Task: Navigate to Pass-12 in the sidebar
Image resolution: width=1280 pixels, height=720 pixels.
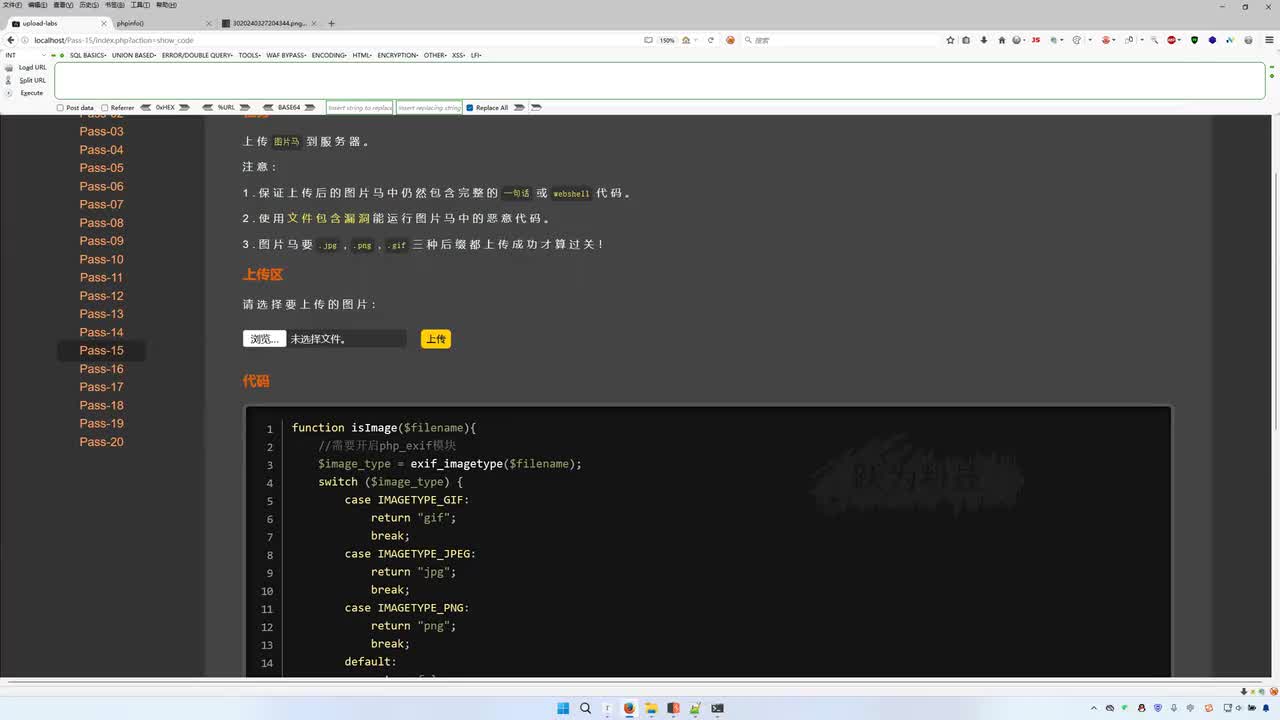Action: tap(102, 296)
